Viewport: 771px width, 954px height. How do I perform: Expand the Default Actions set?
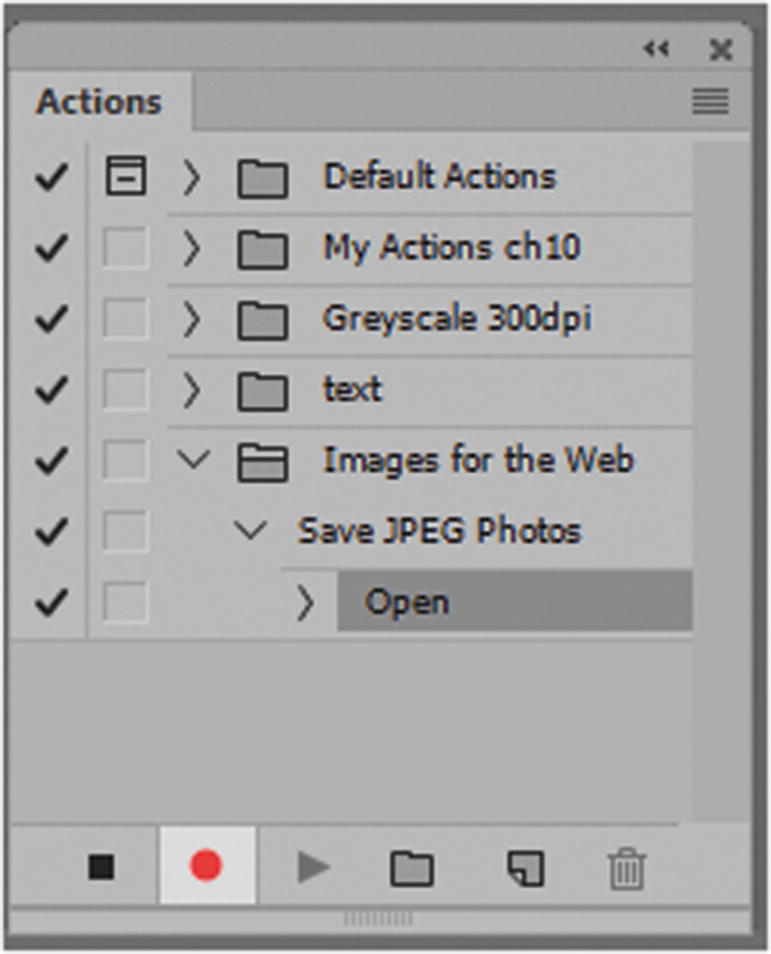point(191,179)
